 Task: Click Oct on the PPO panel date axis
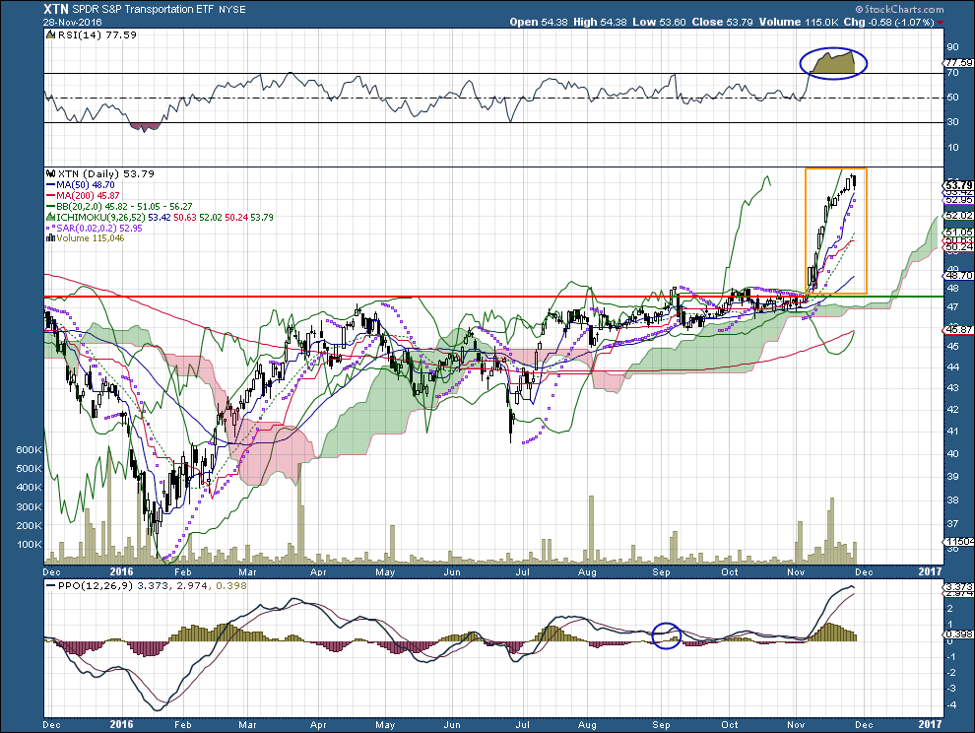(x=729, y=724)
